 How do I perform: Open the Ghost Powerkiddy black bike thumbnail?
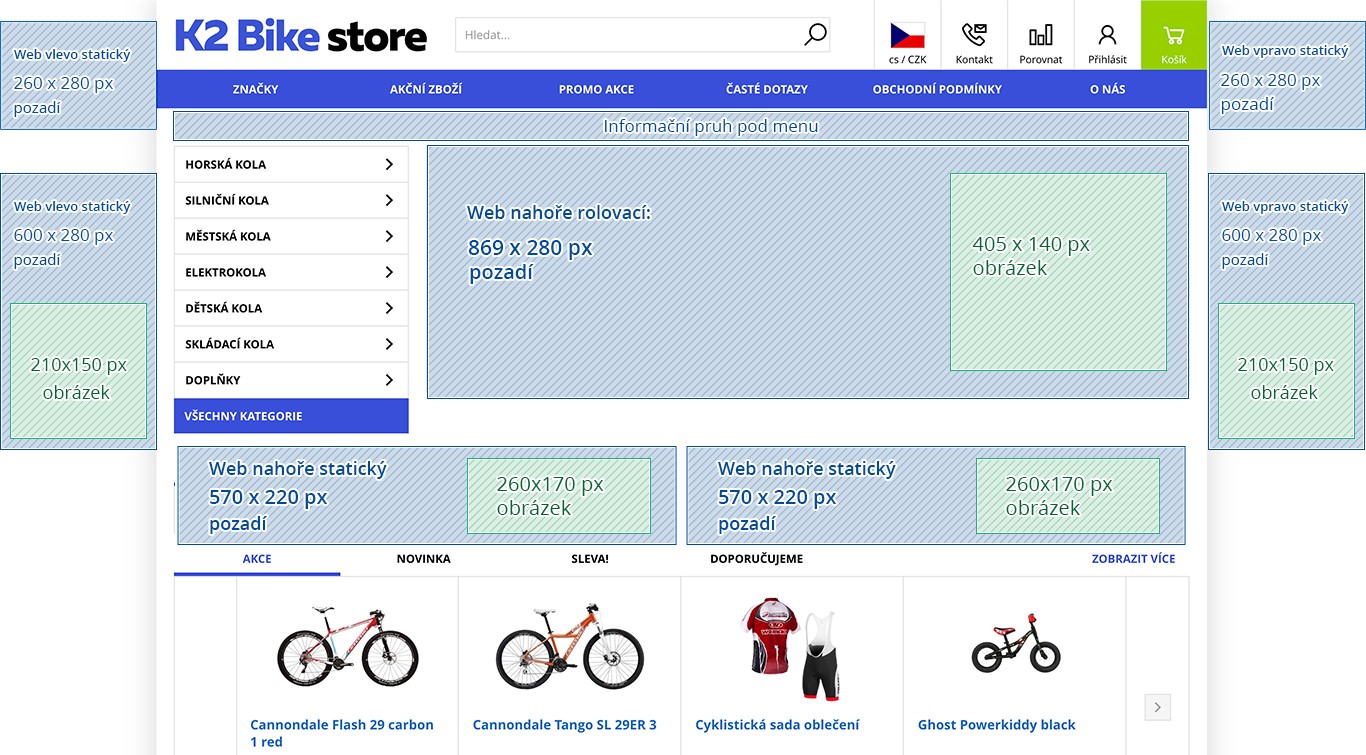pos(1015,648)
